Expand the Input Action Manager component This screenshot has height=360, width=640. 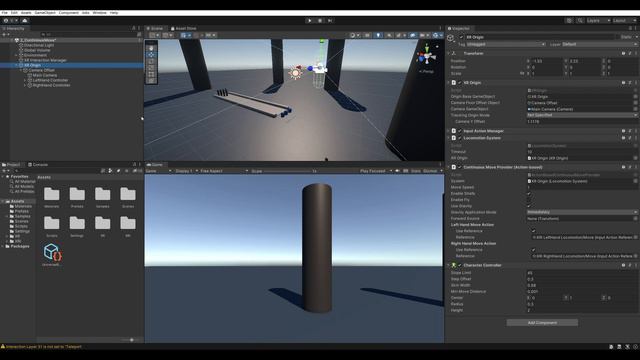[x=449, y=131]
